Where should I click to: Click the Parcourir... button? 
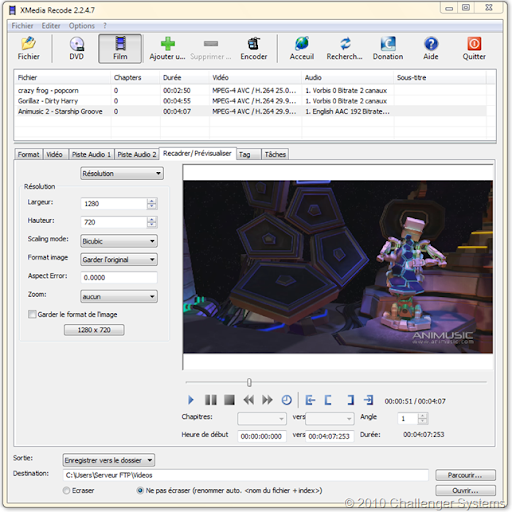tap(465, 475)
